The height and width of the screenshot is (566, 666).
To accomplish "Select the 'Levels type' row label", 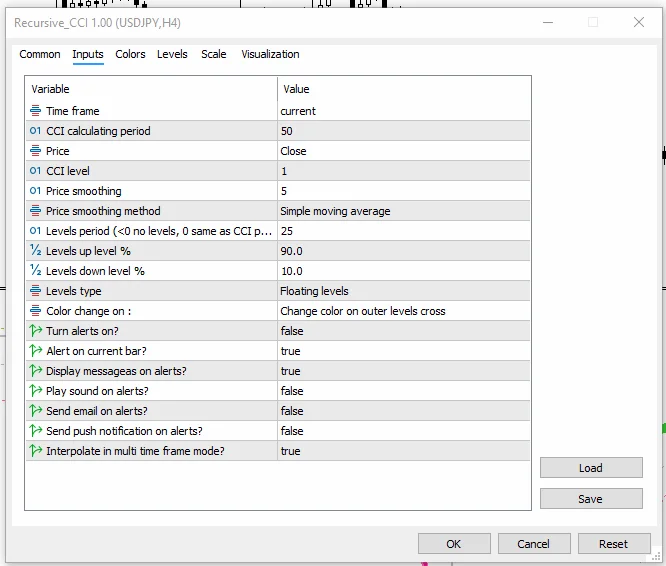I will point(73,291).
